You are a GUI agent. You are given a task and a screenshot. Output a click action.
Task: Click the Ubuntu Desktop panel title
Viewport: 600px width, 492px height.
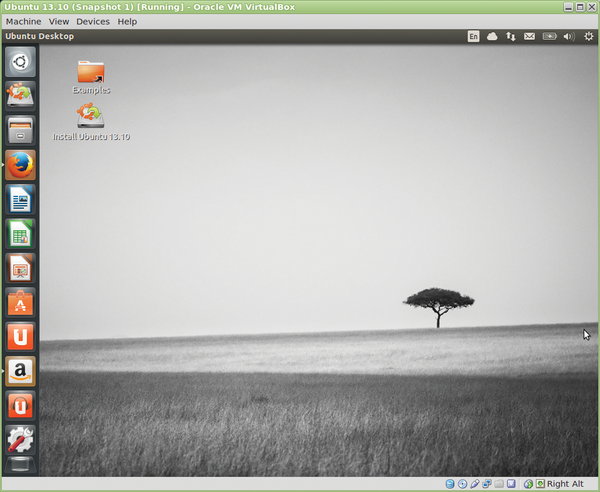[x=39, y=36]
